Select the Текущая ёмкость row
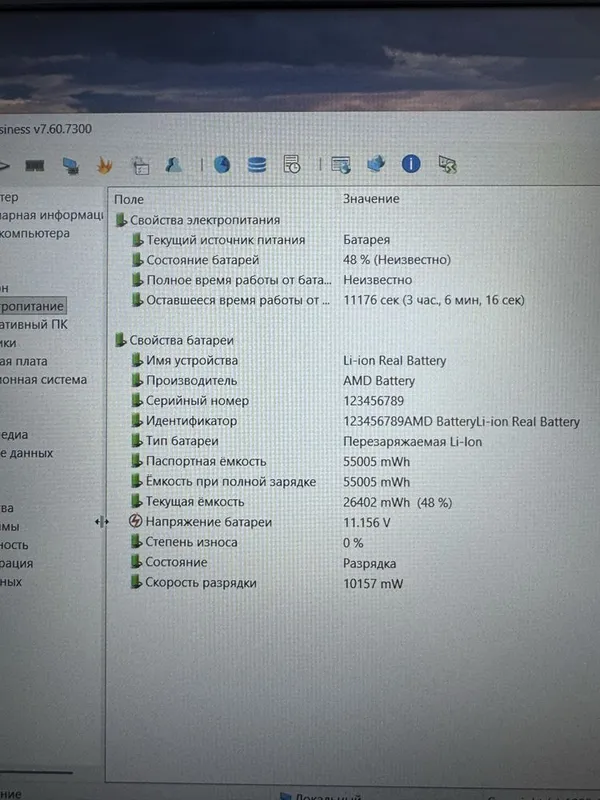Viewport: 600px width, 800px height. click(291, 502)
